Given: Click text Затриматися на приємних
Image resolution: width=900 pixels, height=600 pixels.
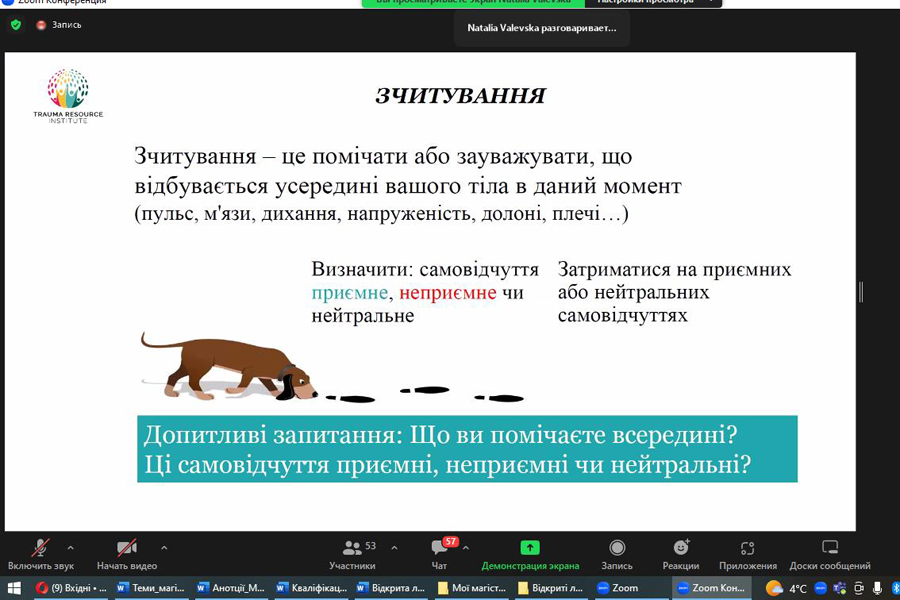Looking at the screenshot, I should pyautogui.click(x=674, y=269).
